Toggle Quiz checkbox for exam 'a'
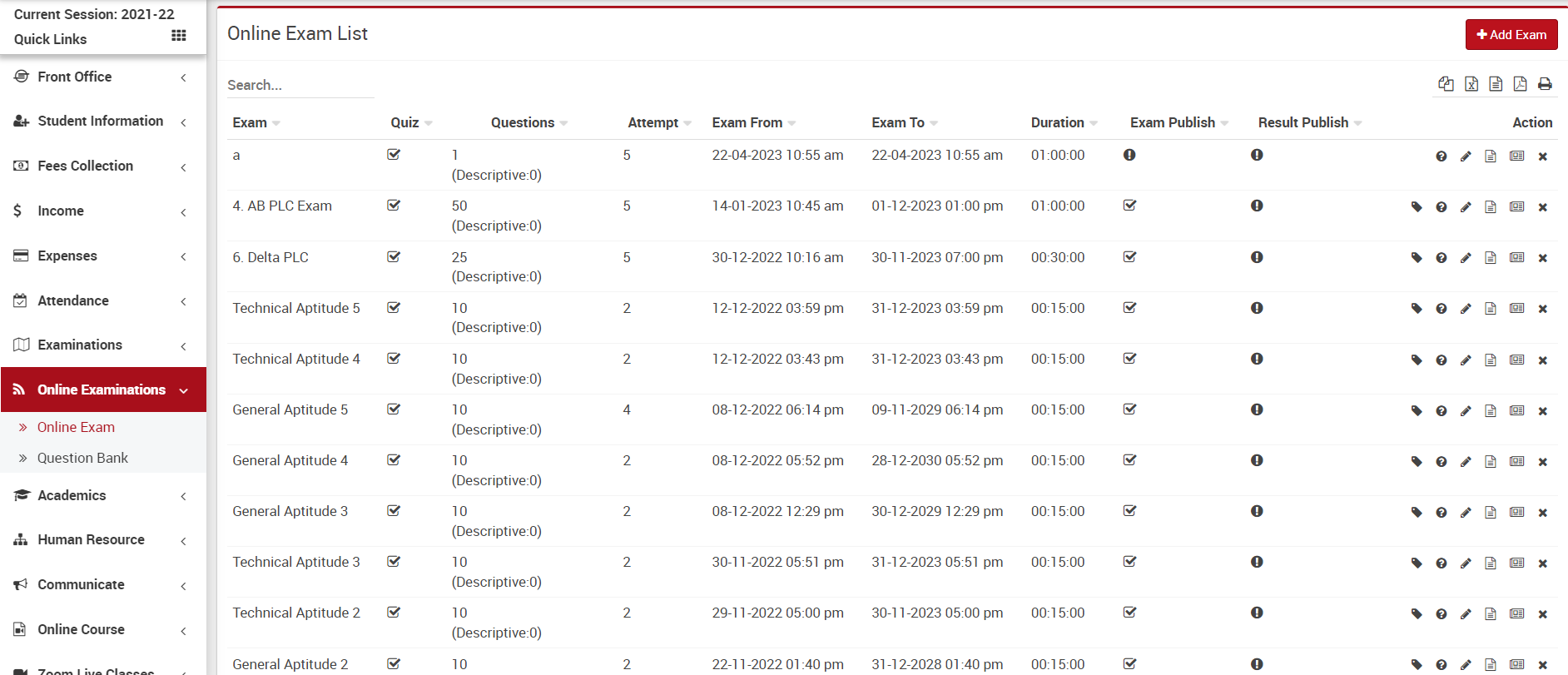Image resolution: width=1568 pixels, height=675 pixels. [394, 155]
